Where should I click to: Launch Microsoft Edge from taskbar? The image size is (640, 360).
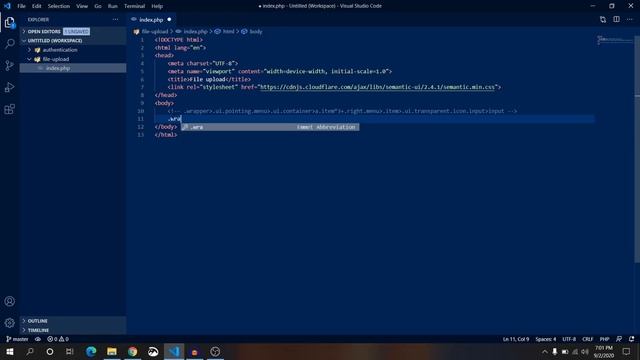[91, 351]
